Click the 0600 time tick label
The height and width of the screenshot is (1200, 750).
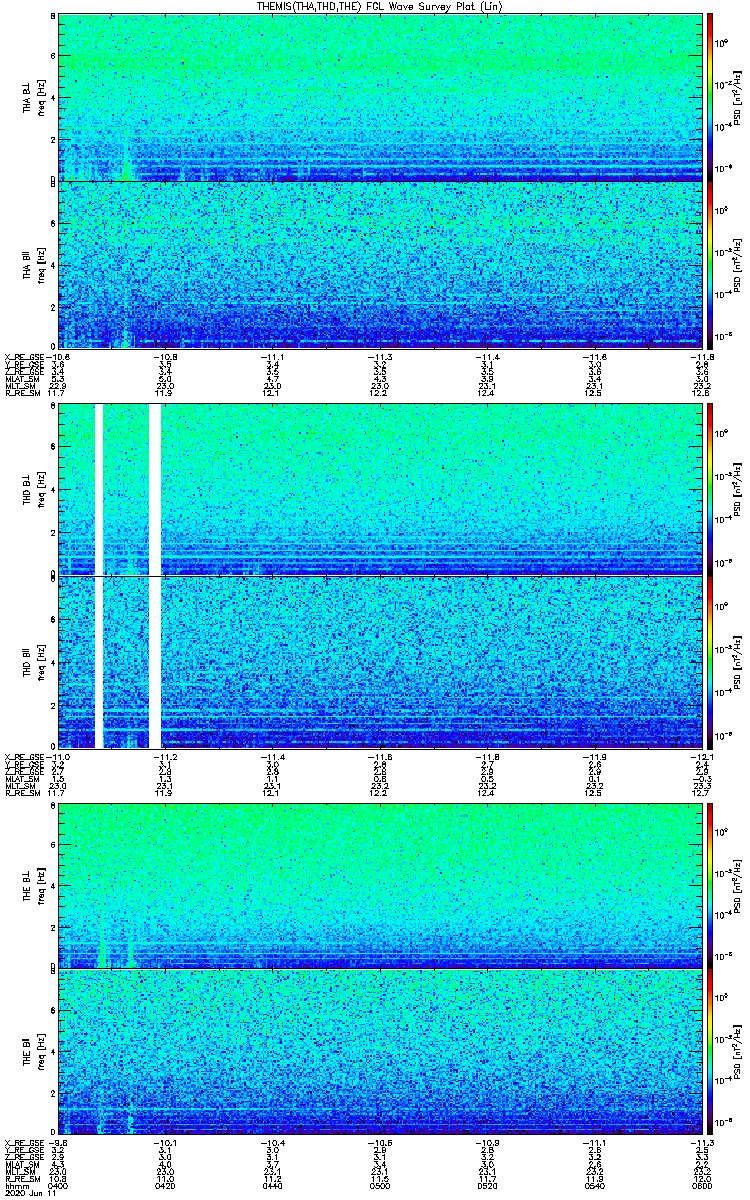point(702,1184)
